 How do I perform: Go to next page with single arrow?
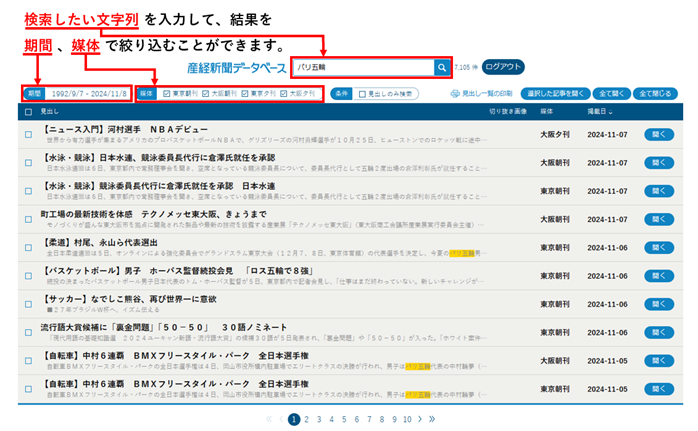(420, 420)
